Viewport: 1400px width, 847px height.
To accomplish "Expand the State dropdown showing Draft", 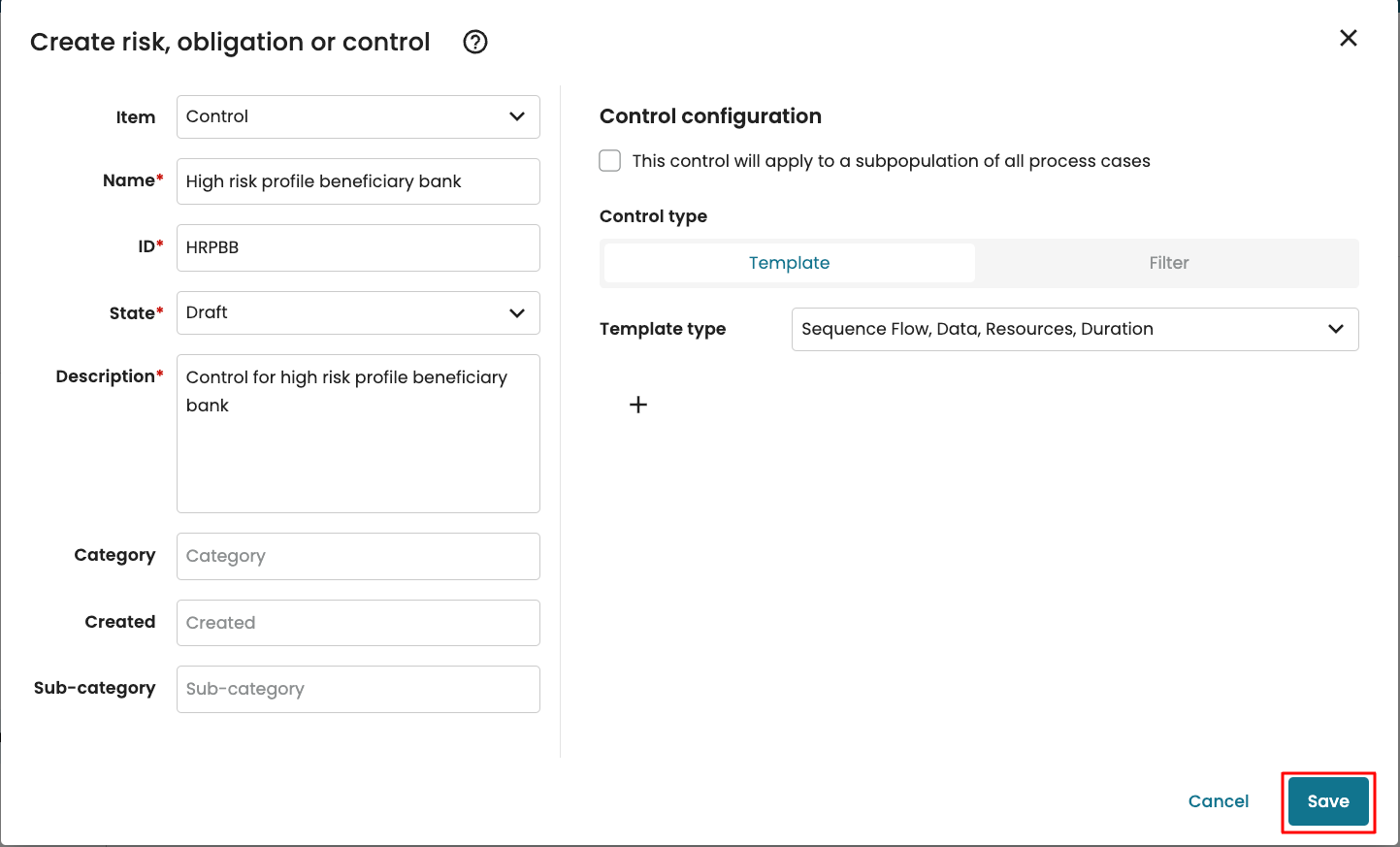I will tap(357, 312).
